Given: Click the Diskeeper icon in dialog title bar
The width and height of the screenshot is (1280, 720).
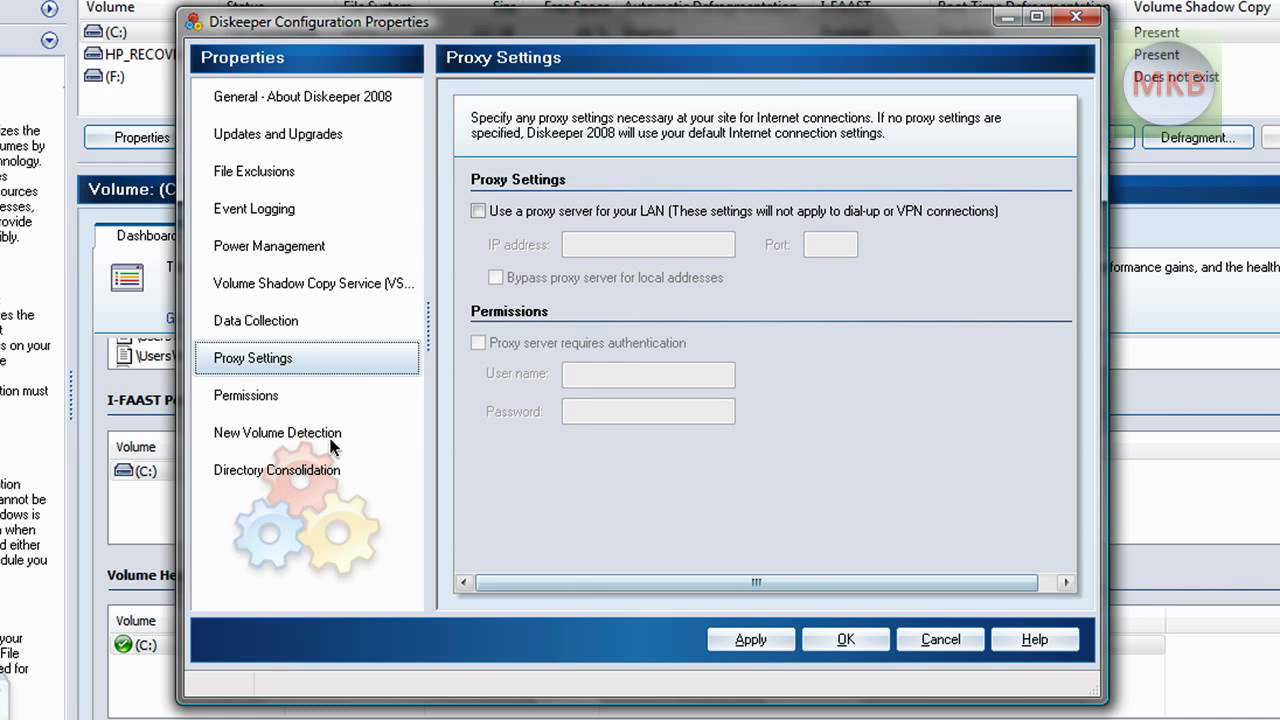Looking at the screenshot, I should point(194,22).
